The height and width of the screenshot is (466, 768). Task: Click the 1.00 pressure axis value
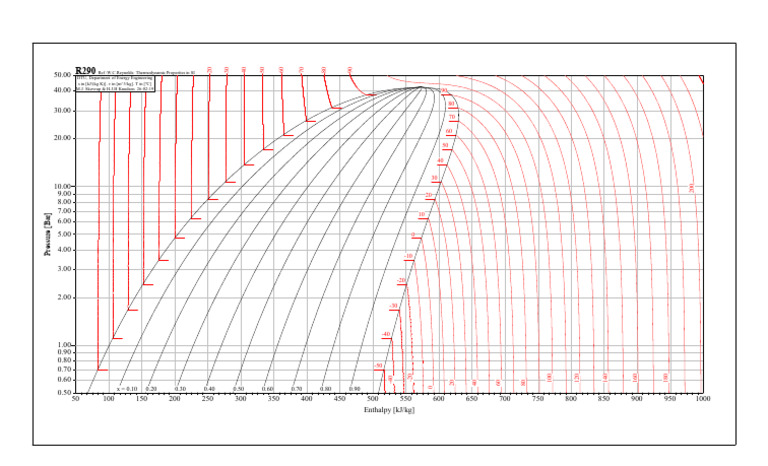click(x=64, y=345)
